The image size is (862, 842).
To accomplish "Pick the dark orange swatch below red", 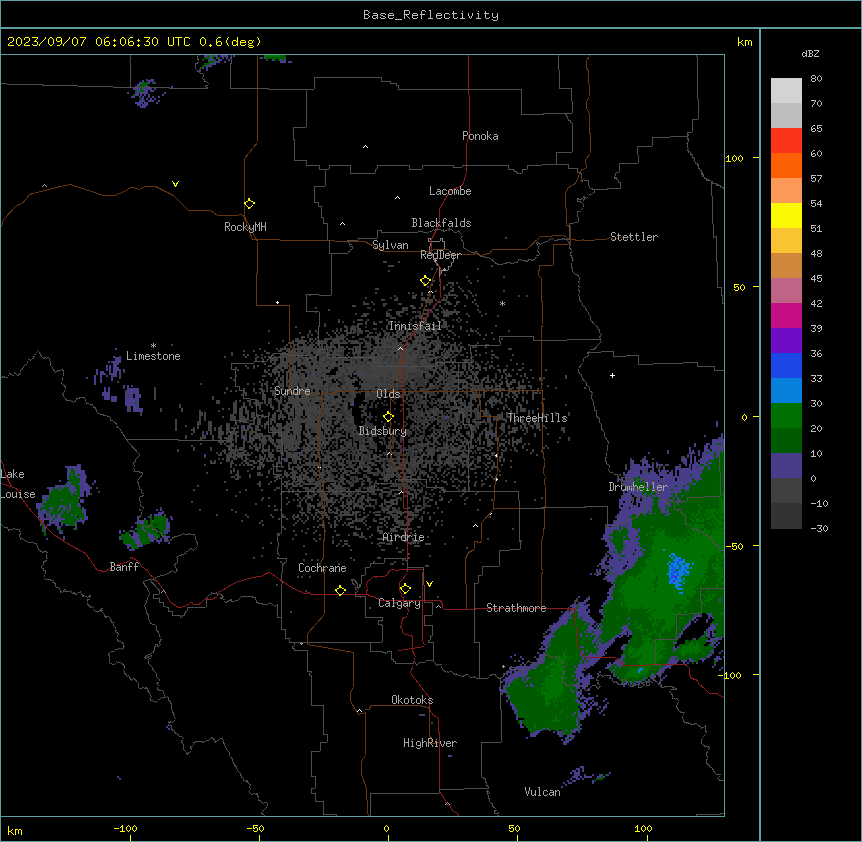I will pyautogui.click(x=786, y=165).
